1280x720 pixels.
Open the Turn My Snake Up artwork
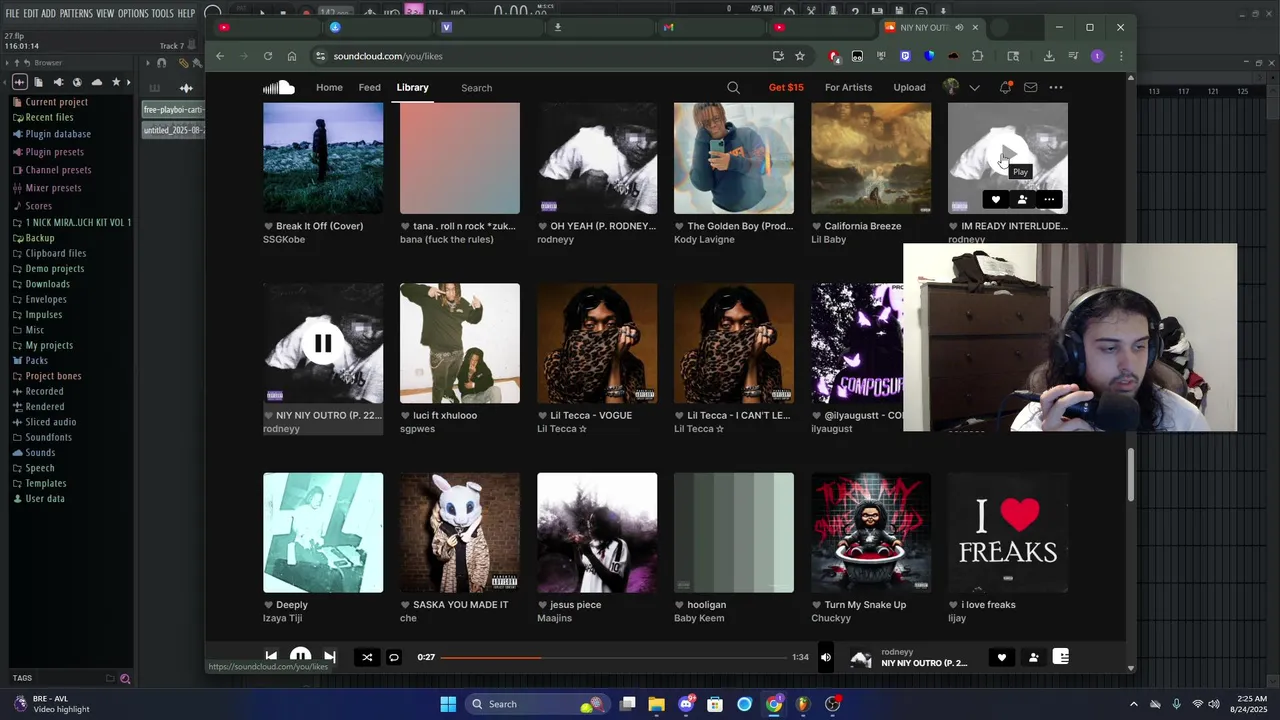click(x=871, y=533)
